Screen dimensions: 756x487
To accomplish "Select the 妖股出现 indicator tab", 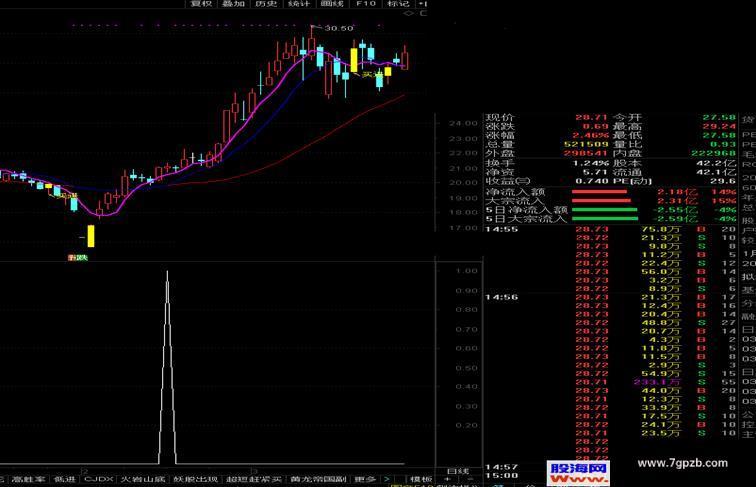I will [196, 479].
